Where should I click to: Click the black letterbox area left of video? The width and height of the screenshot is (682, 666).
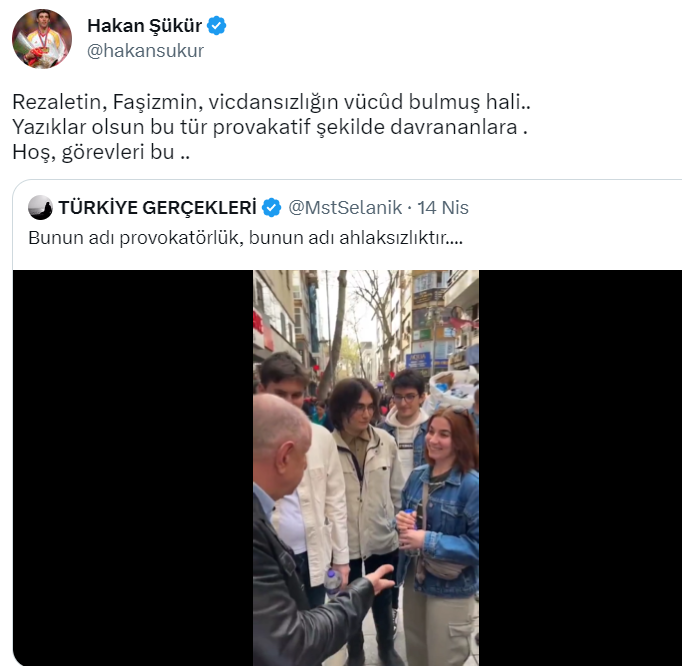(x=133, y=468)
